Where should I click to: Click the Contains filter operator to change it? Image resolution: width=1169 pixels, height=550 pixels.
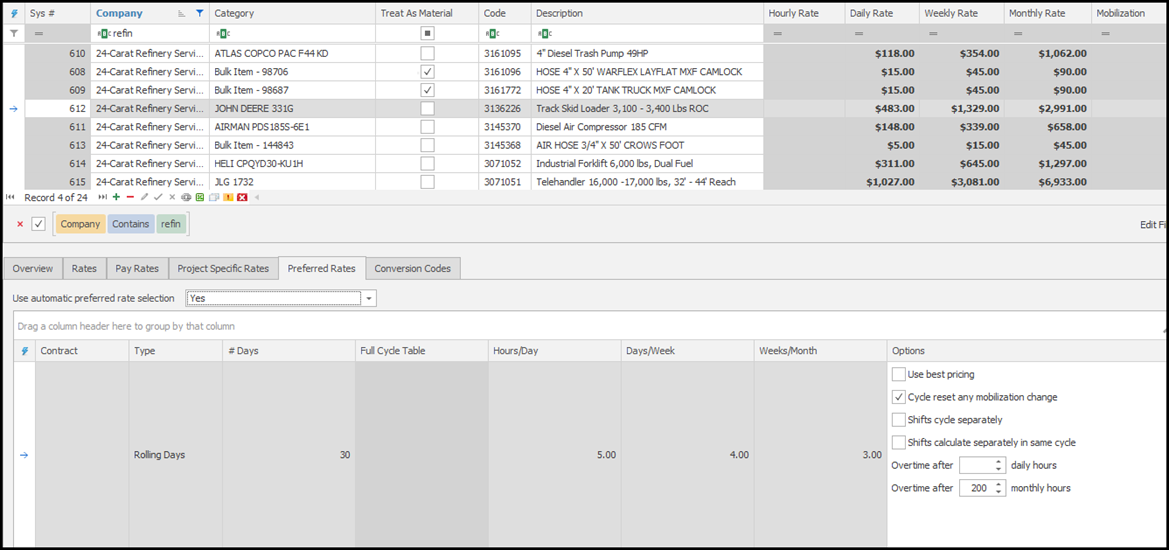coord(130,224)
